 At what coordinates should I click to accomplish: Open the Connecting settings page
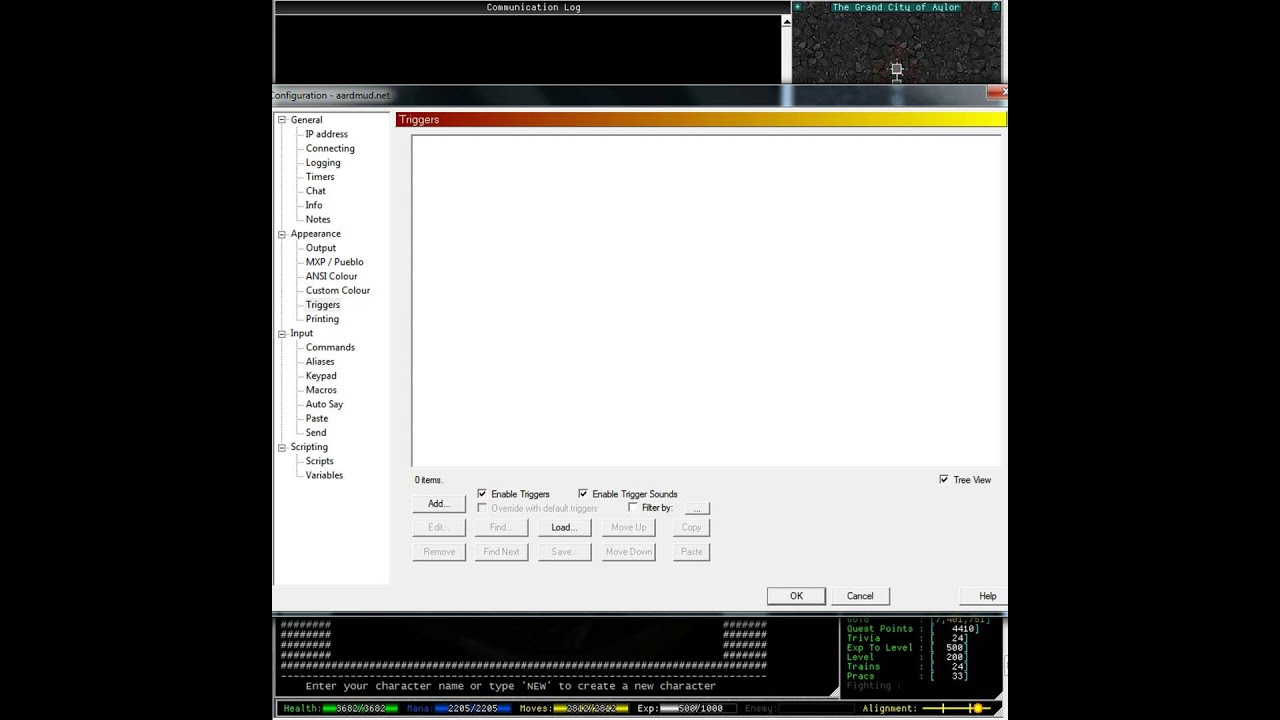pos(330,148)
